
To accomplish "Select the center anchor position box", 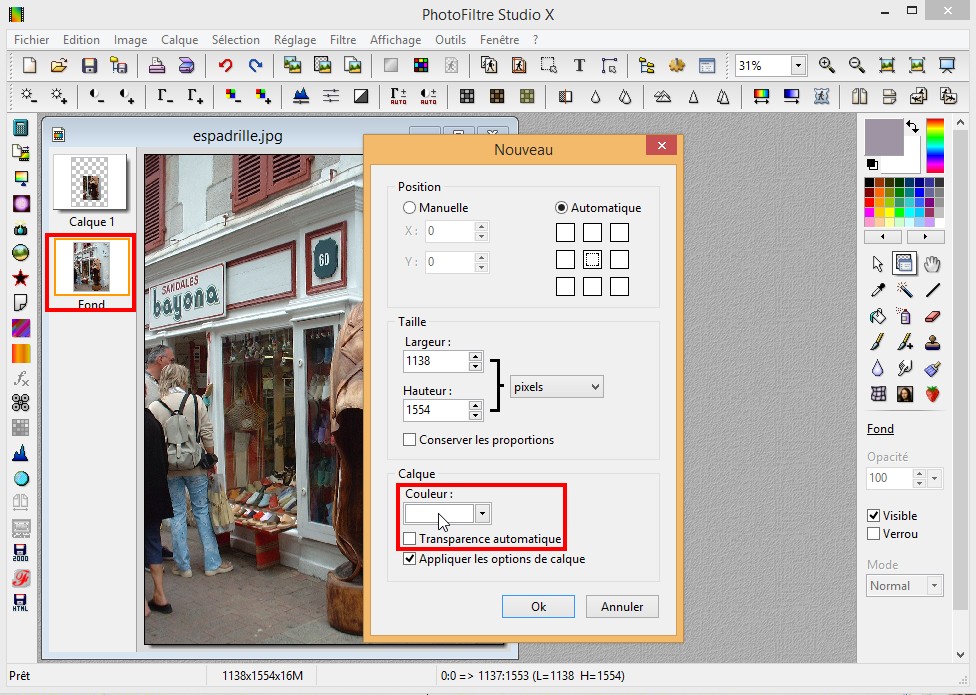I will click(592, 259).
